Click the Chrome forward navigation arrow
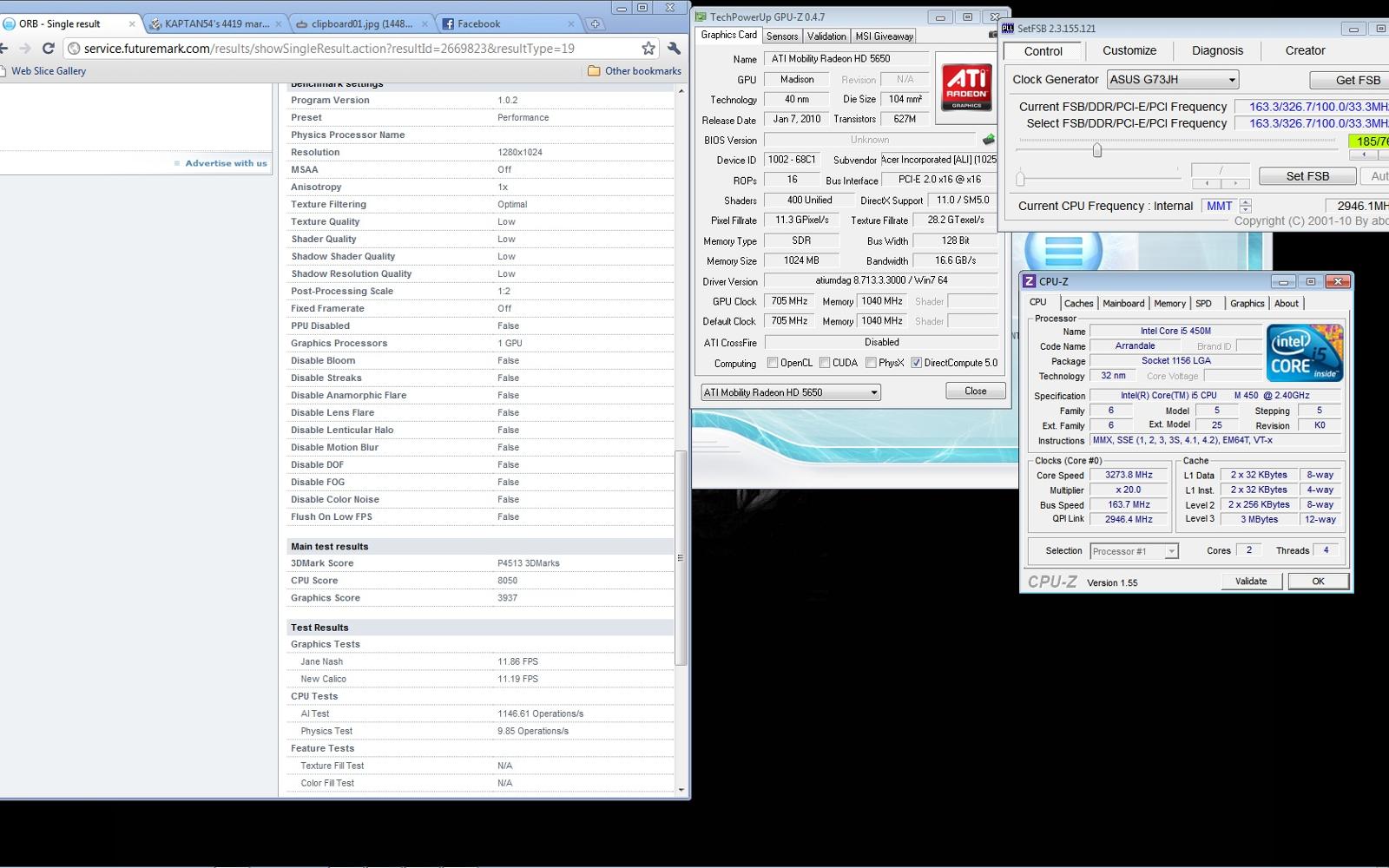Image resolution: width=1389 pixels, height=868 pixels. coord(24,49)
